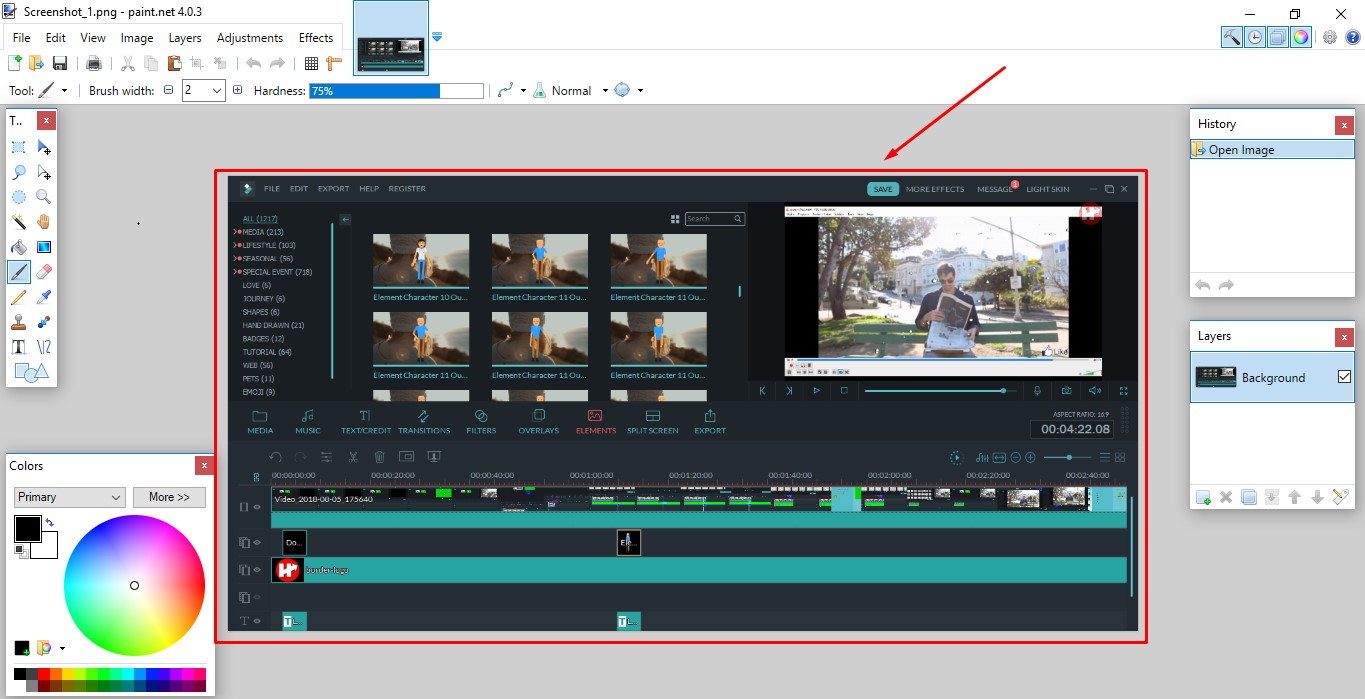Open the Filters panel

point(481,419)
